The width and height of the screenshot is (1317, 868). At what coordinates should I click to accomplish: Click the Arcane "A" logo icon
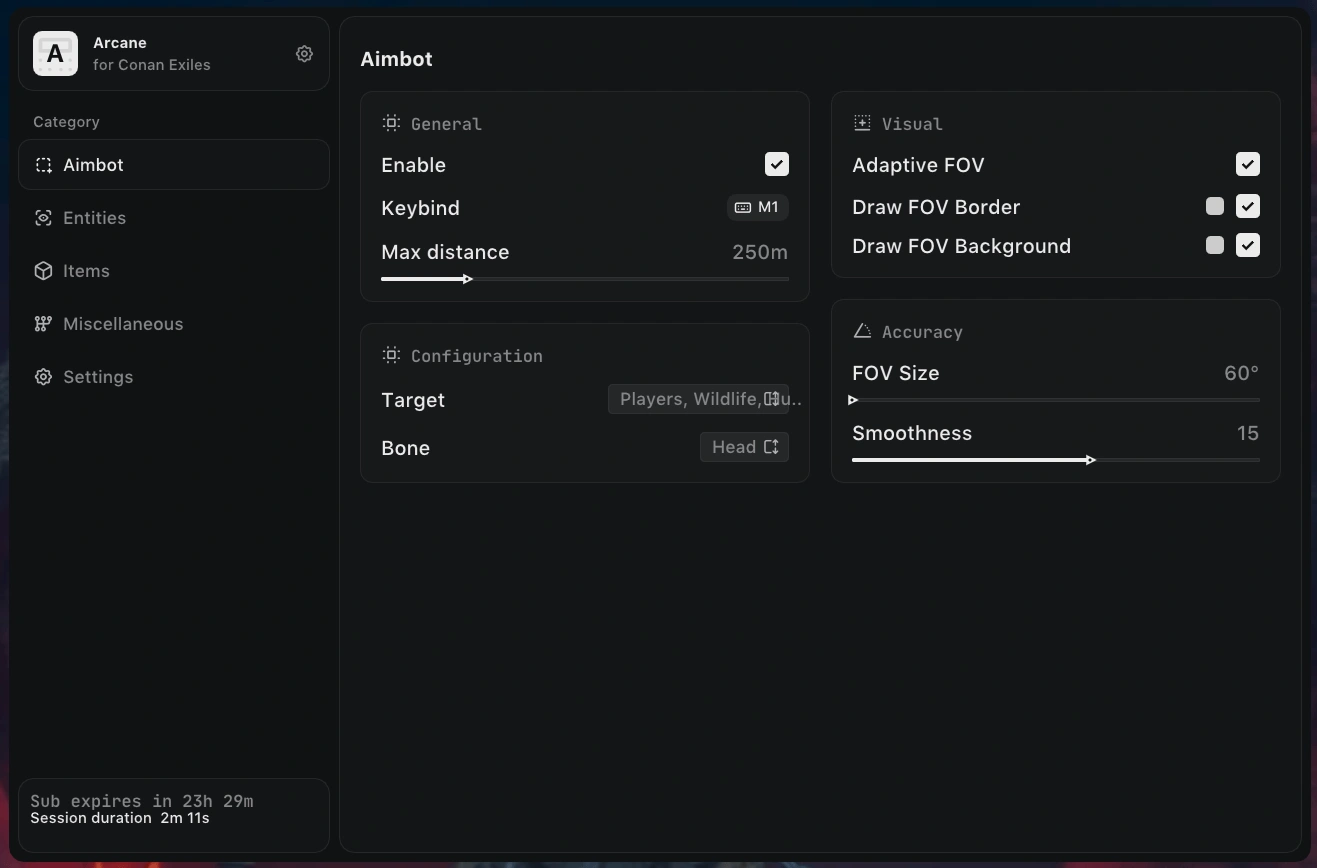point(55,54)
